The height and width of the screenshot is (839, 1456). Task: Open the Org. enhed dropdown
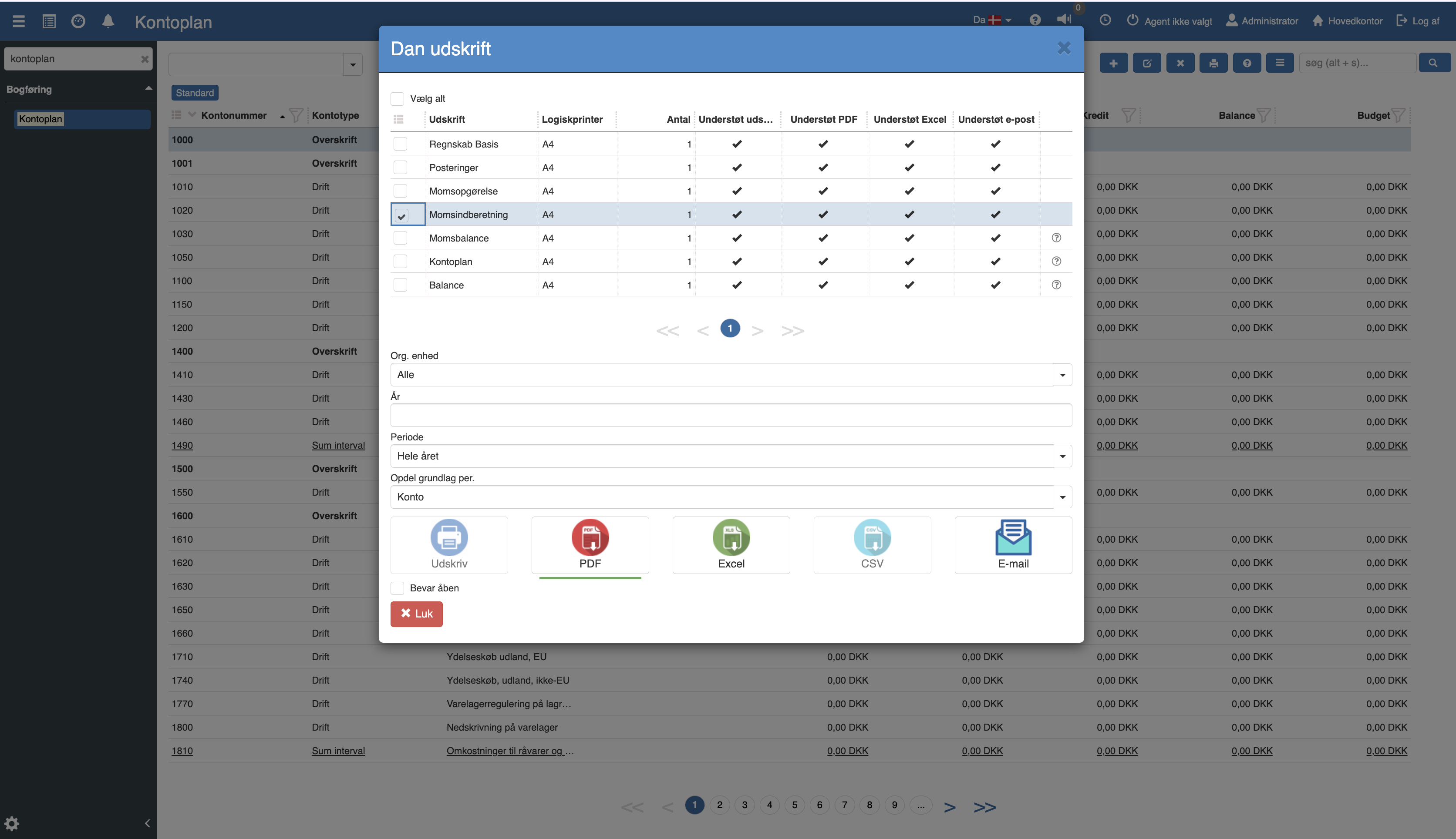coord(1062,375)
